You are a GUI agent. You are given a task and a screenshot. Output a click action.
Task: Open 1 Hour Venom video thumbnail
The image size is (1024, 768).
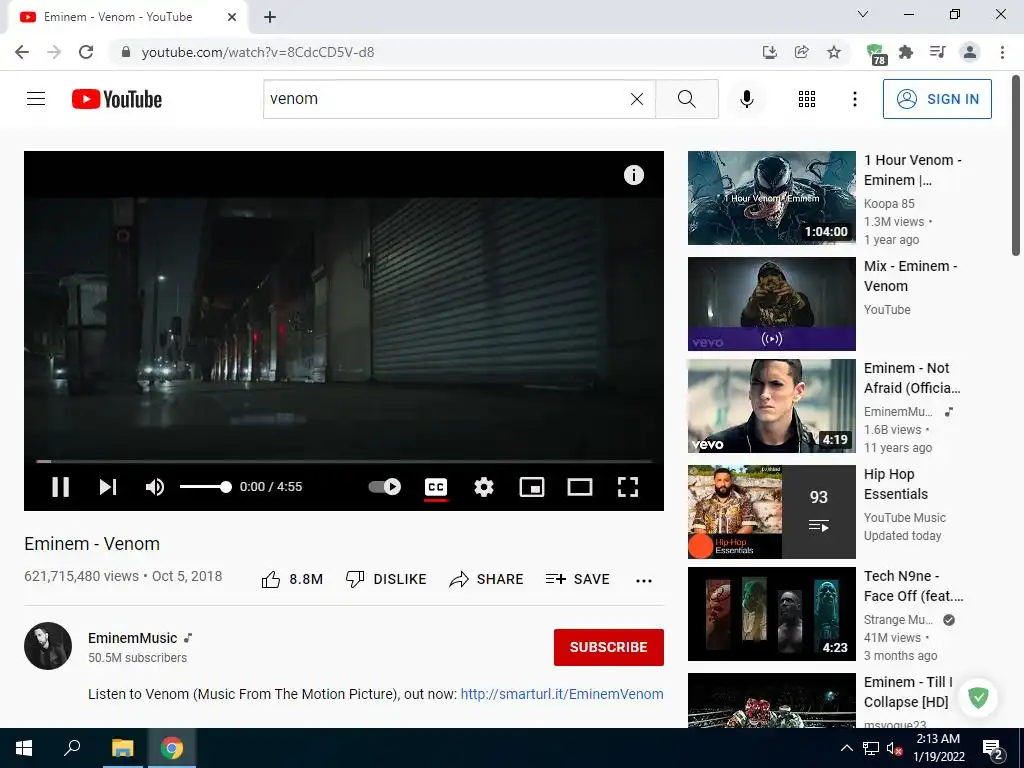(x=771, y=198)
